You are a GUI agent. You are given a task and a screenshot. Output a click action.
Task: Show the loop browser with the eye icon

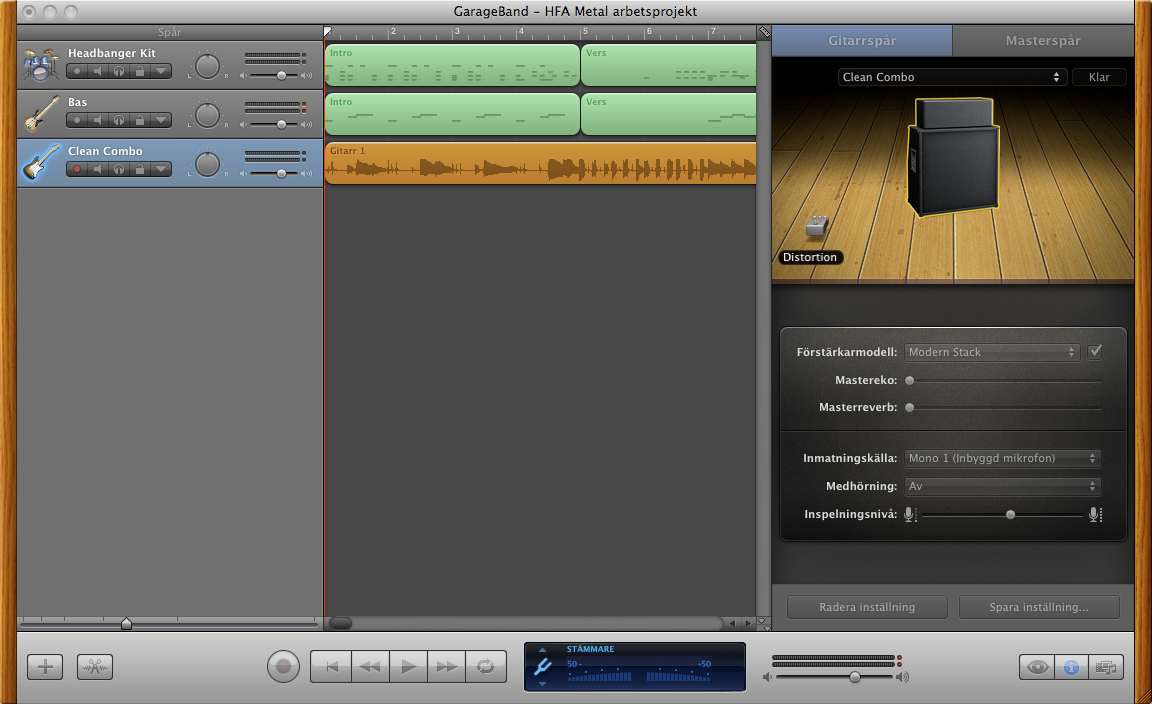[1037, 667]
